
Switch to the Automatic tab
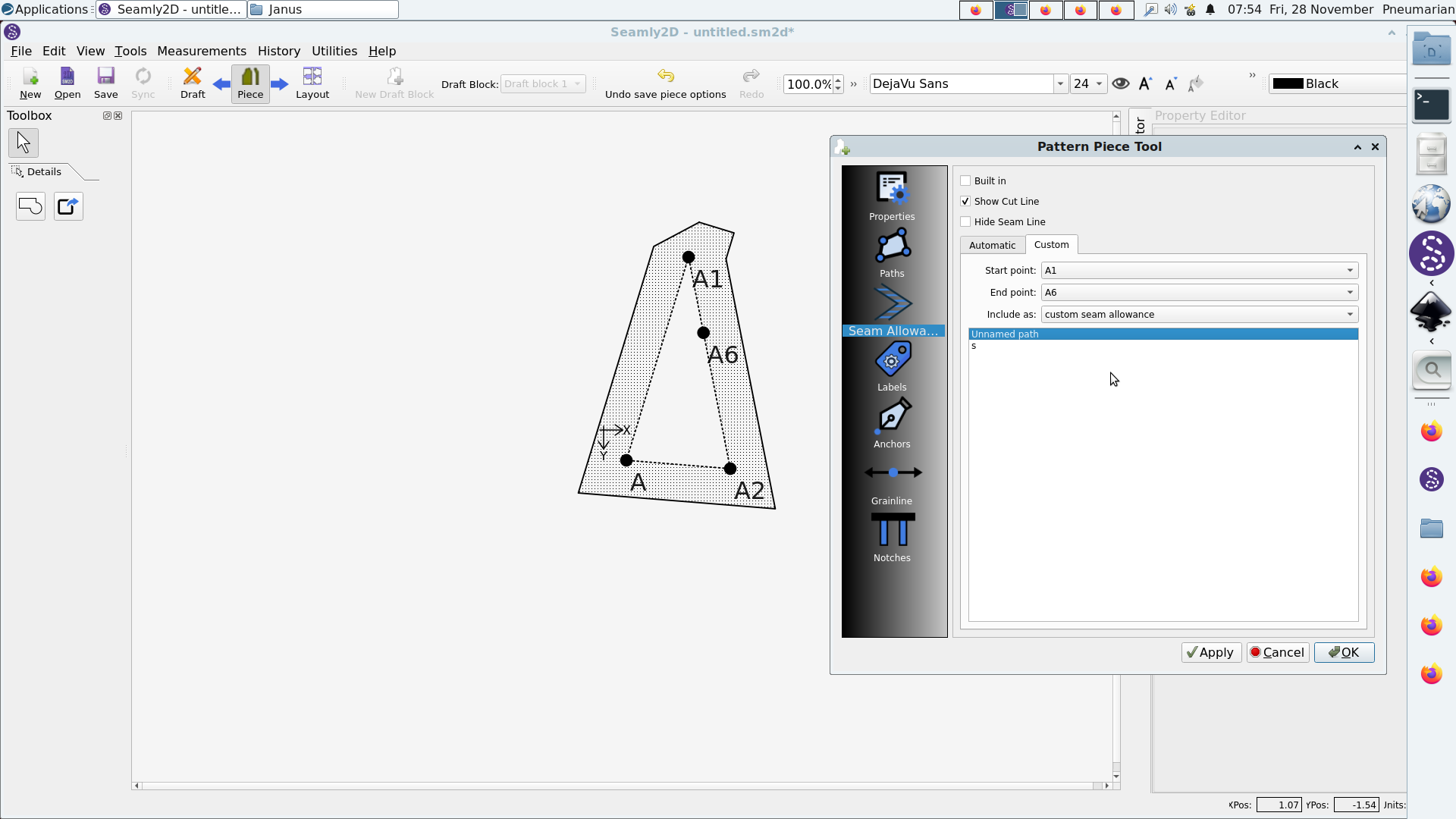click(992, 245)
